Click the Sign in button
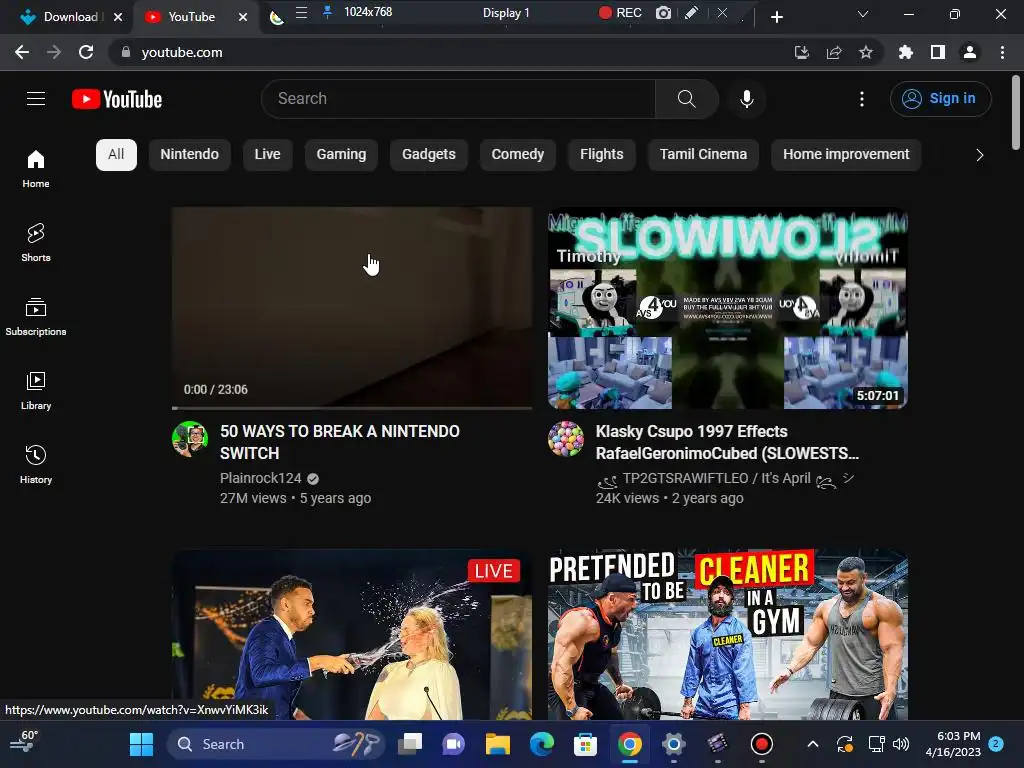The height and width of the screenshot is (768, 1024). click(940, 99)
